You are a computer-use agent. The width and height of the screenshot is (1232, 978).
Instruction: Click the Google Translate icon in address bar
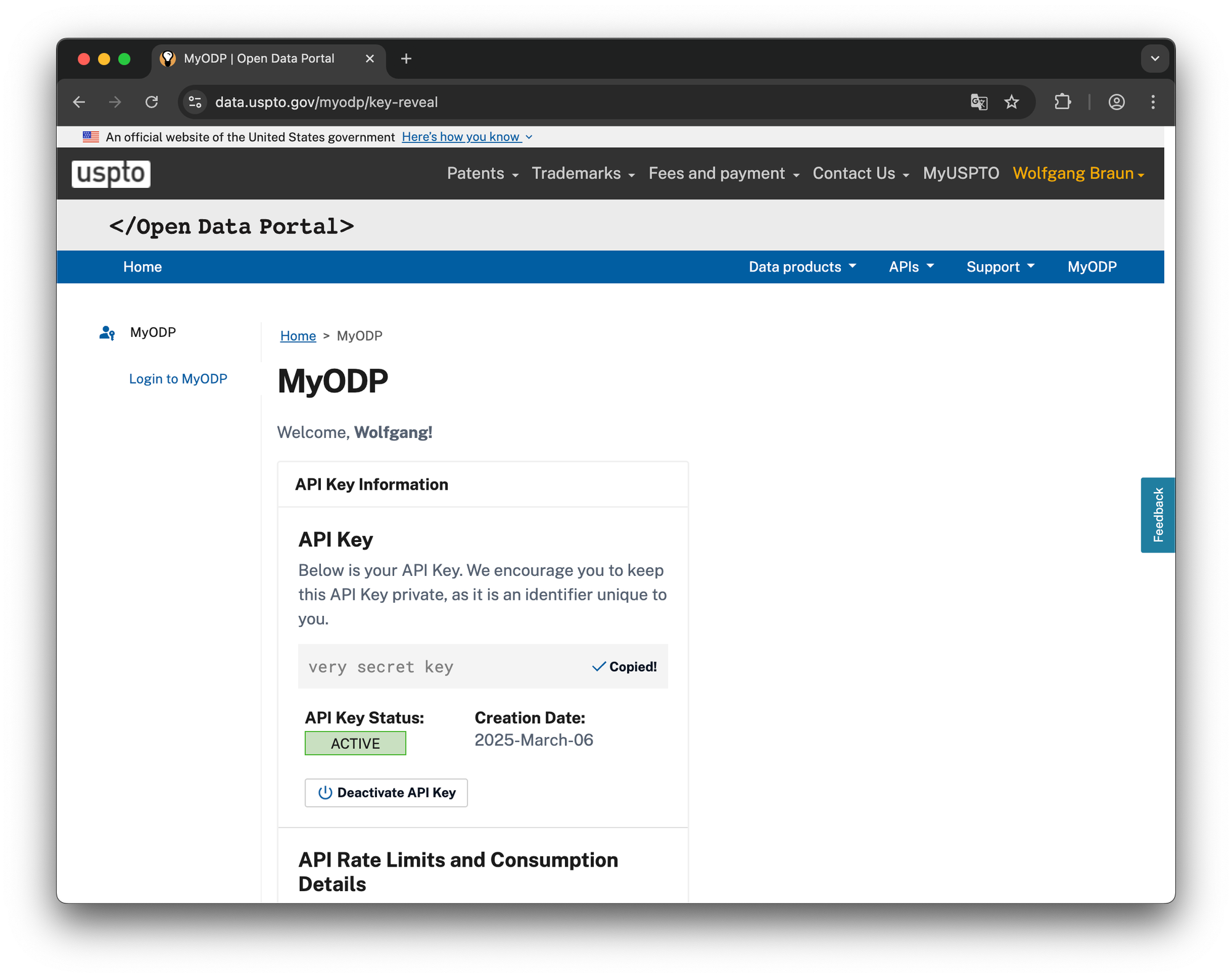[x=979, y=102]
